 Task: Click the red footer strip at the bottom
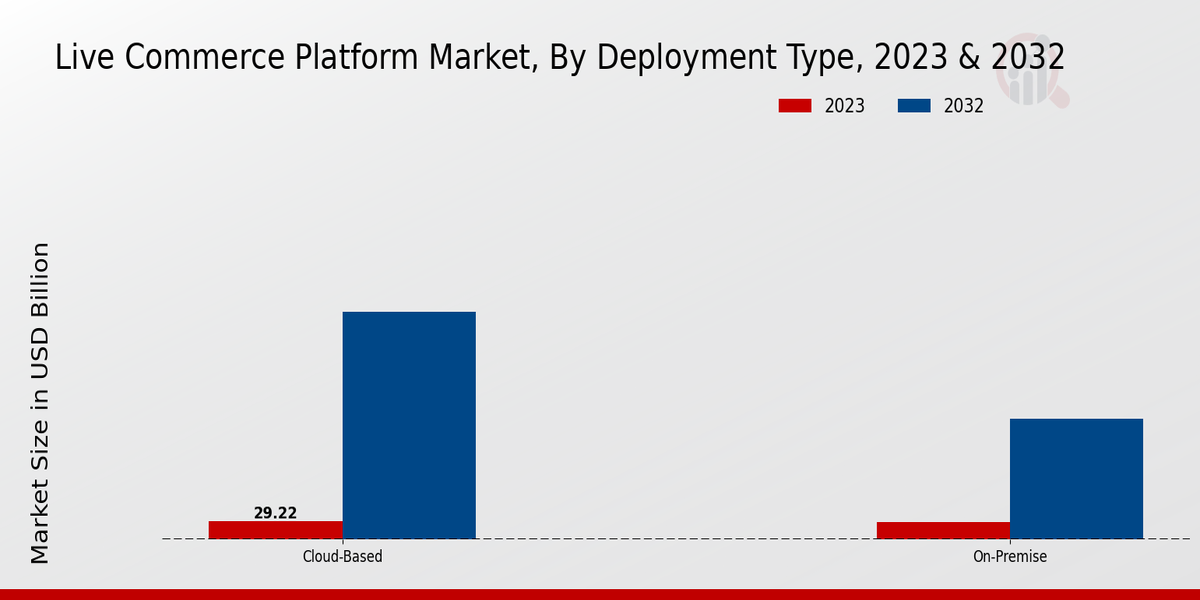tap(600, 594)
